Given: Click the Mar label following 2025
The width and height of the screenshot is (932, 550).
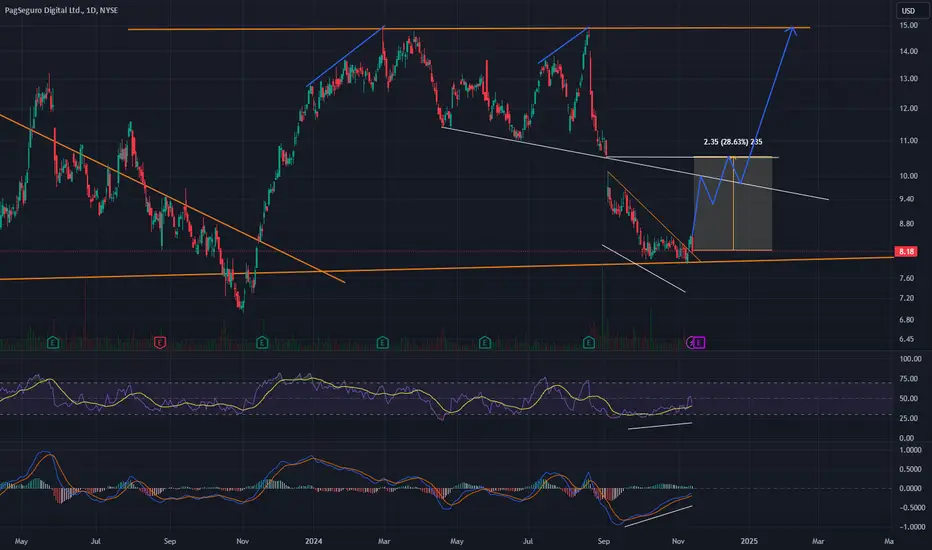Looking at the screenshot, I should click(818, 541).
